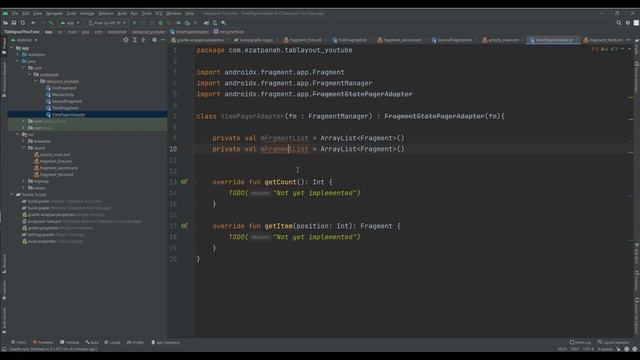Open Project panel options gear
The width and height of the screenshot is (640, 360).
[x=154, y=40]
